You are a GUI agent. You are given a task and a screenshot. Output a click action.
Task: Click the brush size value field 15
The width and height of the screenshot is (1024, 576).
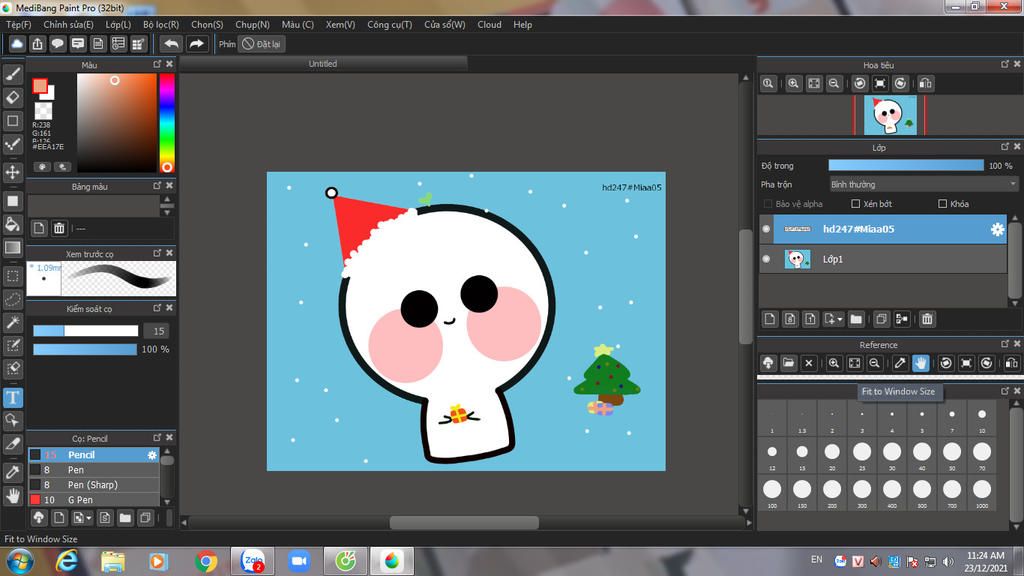(x=159, y=331)
